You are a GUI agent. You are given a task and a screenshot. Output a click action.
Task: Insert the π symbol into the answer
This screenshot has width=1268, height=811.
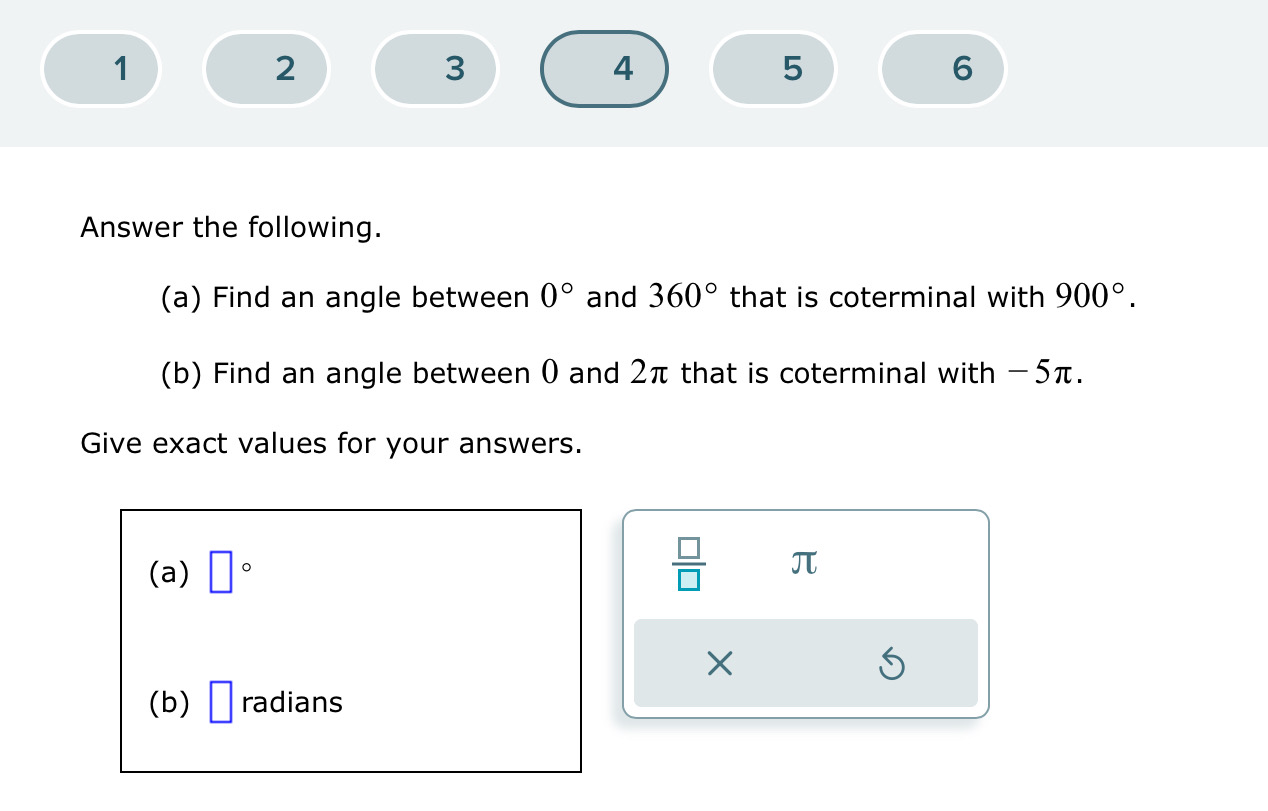[x=804, y=561]
